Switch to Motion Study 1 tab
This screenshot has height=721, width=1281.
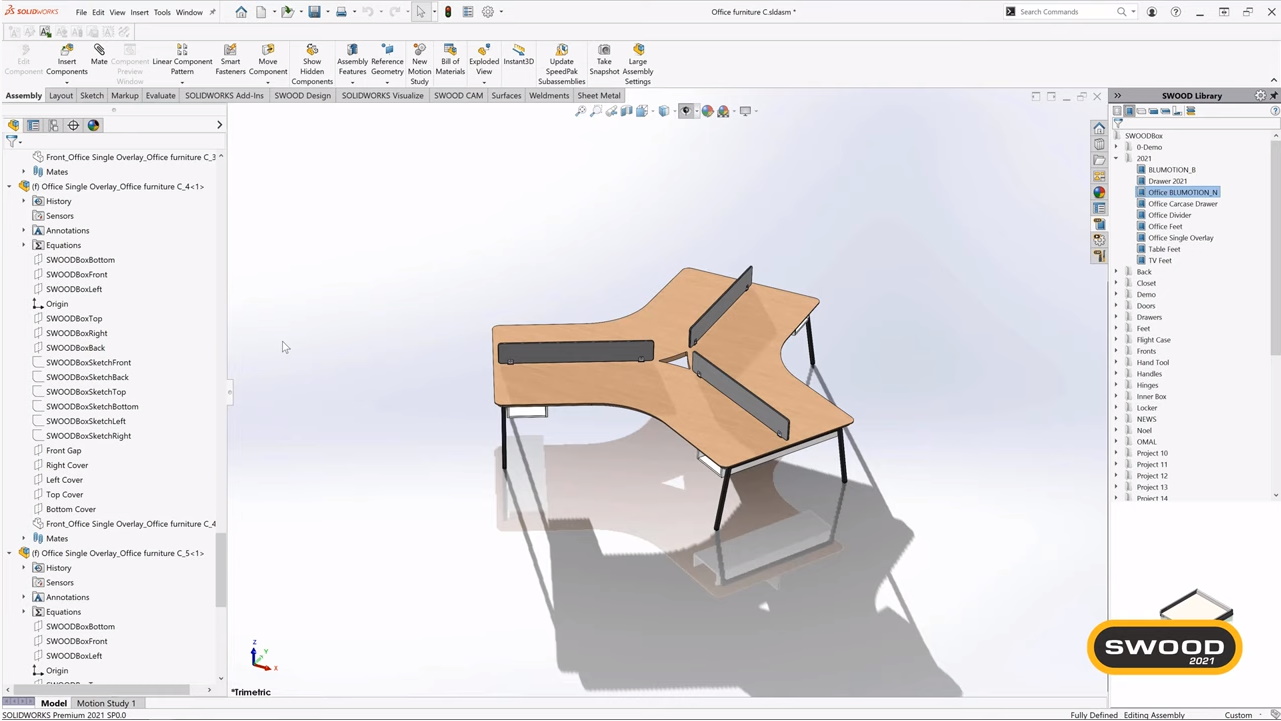(106, 703)
